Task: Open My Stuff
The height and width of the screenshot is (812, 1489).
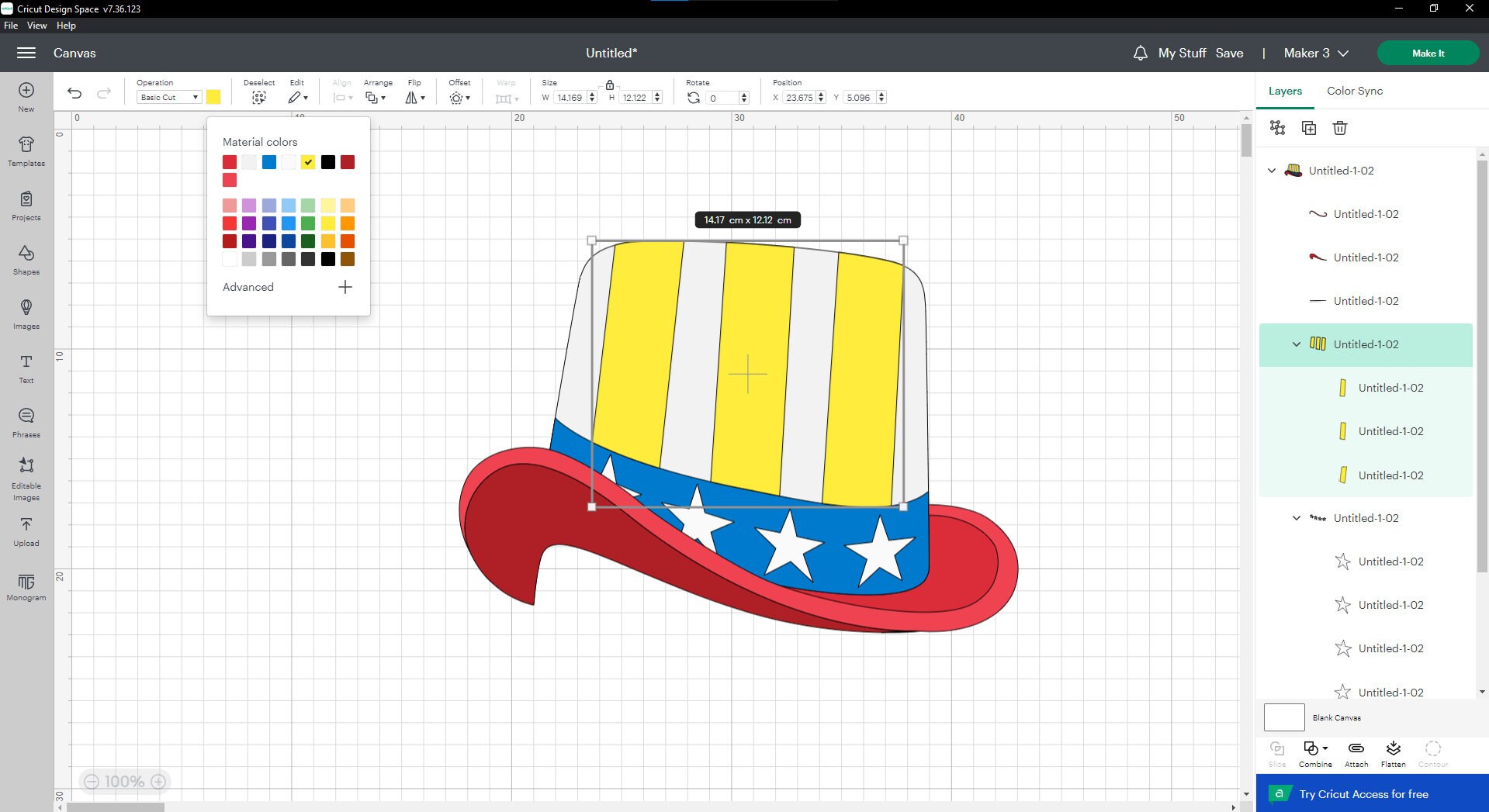Action: (1182, 53)
